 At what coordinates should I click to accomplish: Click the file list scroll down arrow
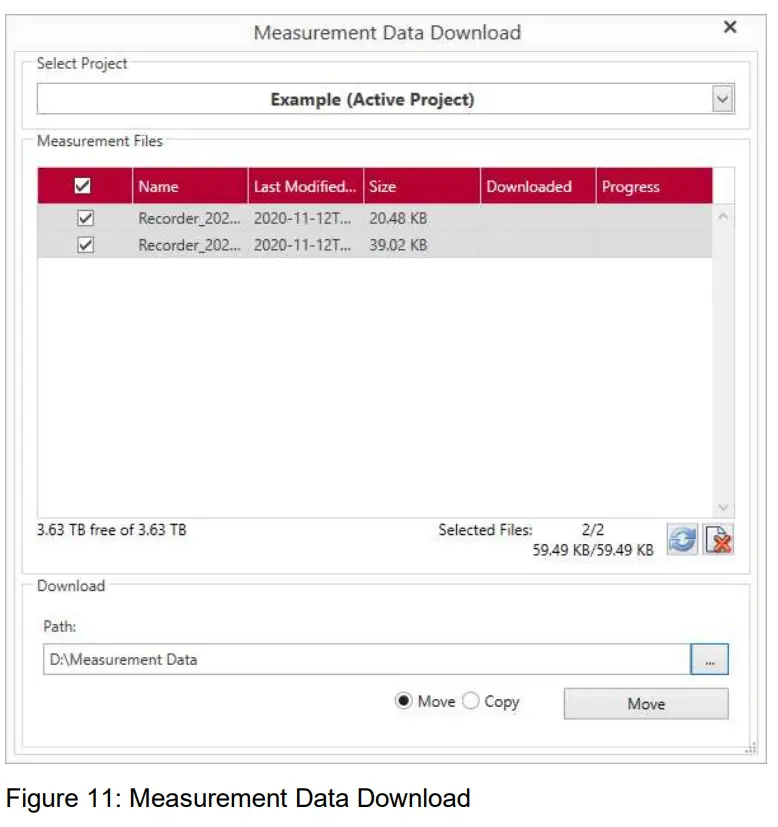(723, 507)
